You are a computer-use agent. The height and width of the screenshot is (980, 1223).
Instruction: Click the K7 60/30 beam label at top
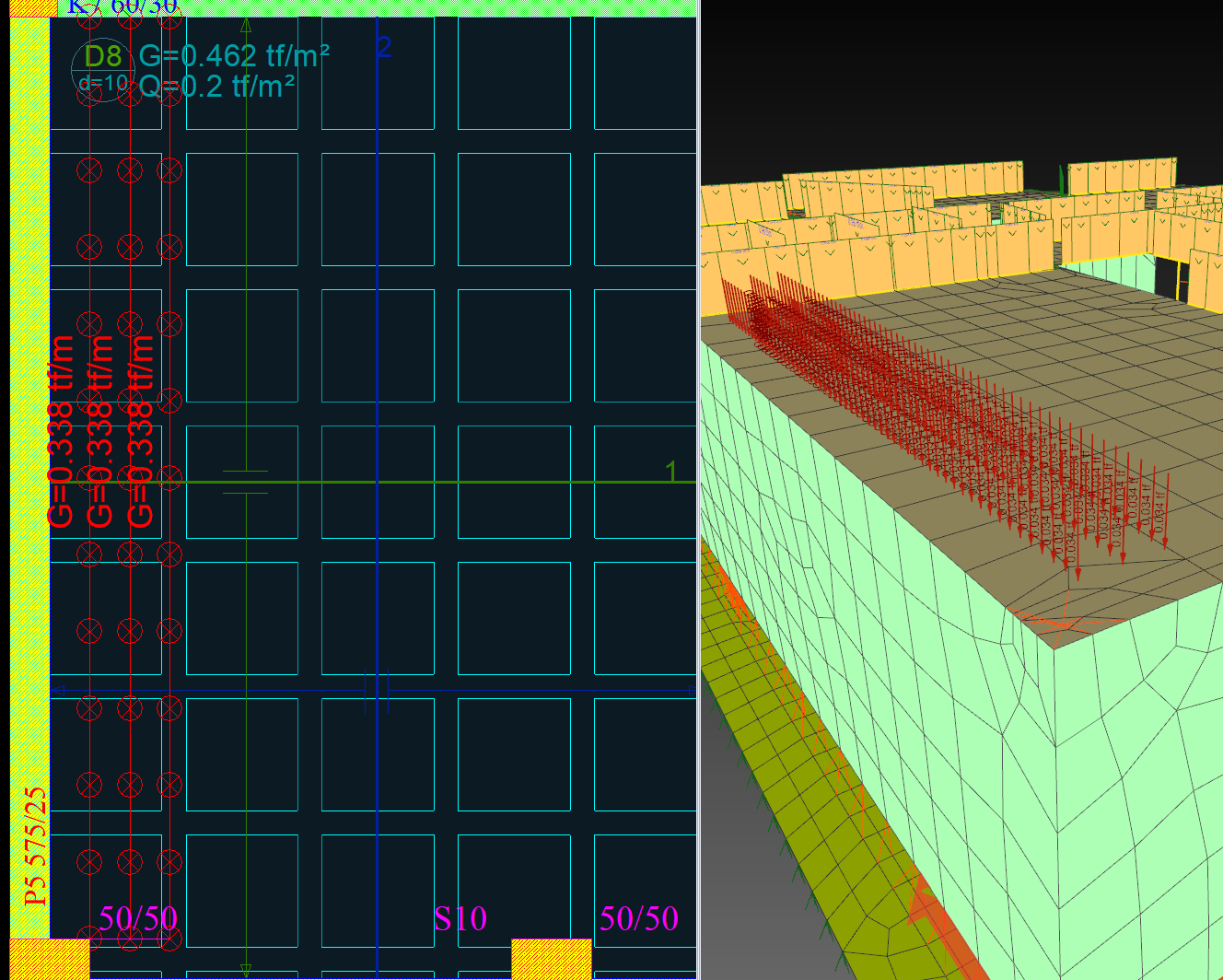click(x=122, y=7)
